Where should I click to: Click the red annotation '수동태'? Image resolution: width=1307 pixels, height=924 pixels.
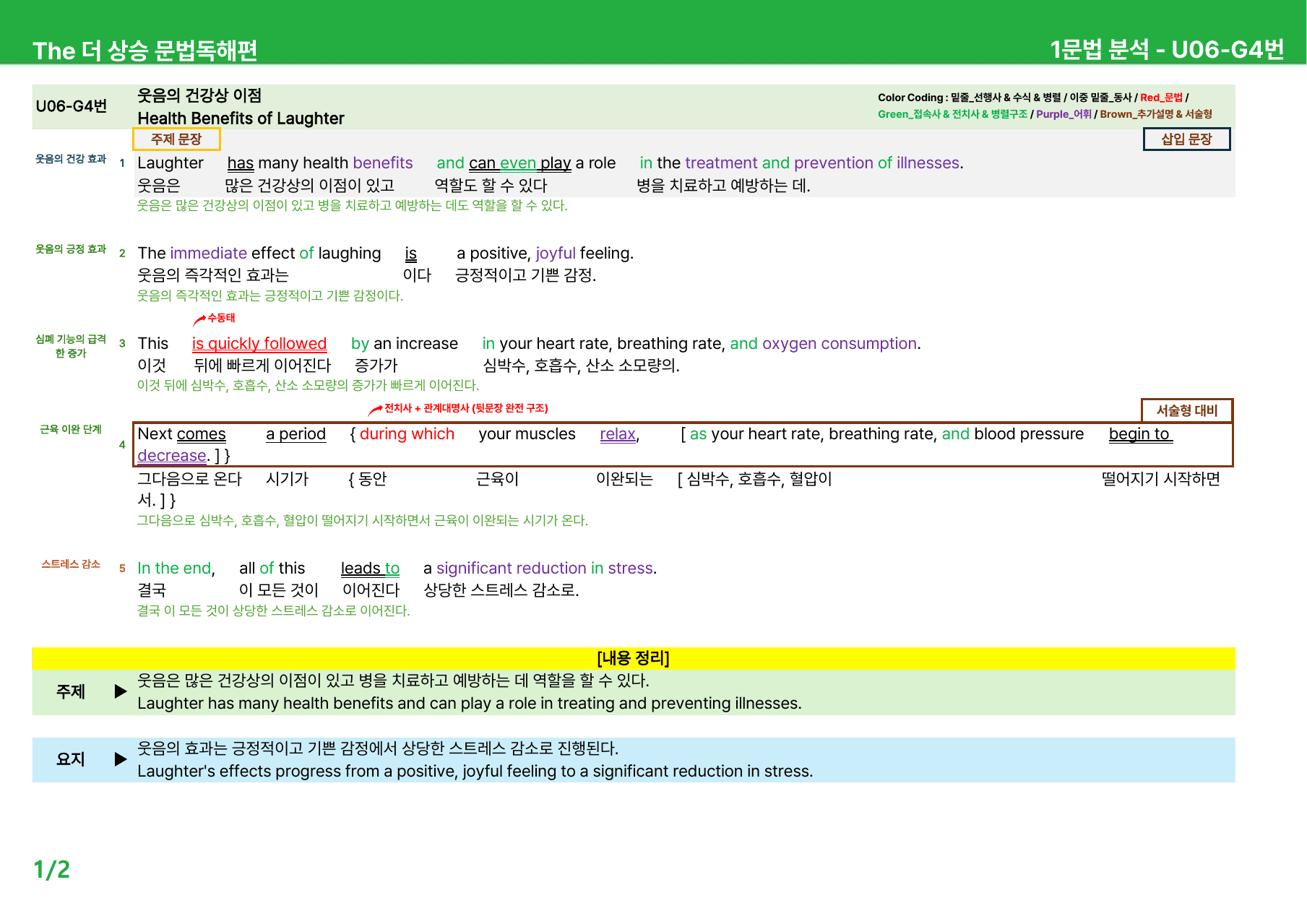pos(221,318)
